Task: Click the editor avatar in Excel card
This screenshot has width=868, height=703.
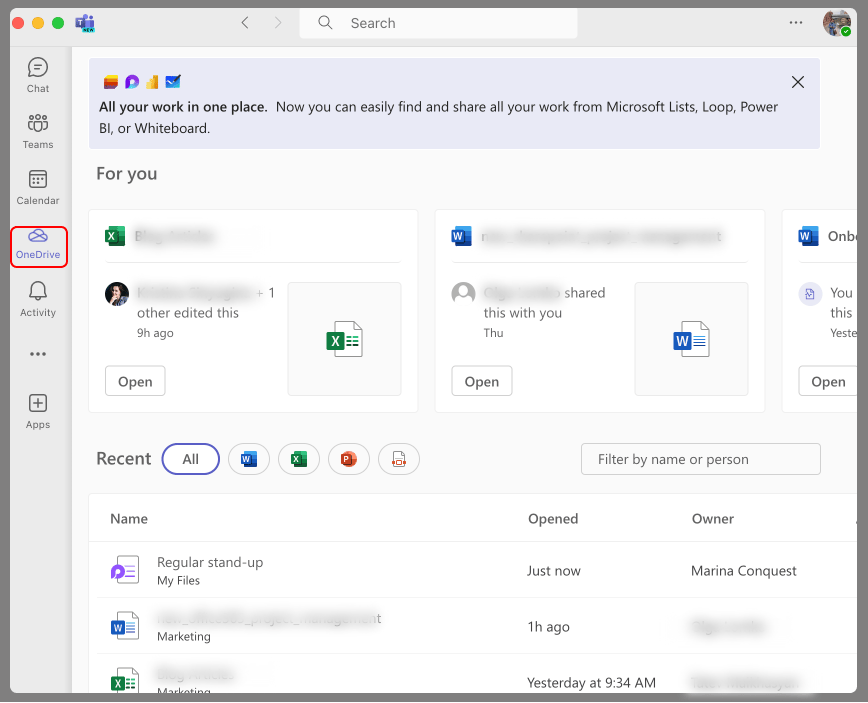Action: 117,294
